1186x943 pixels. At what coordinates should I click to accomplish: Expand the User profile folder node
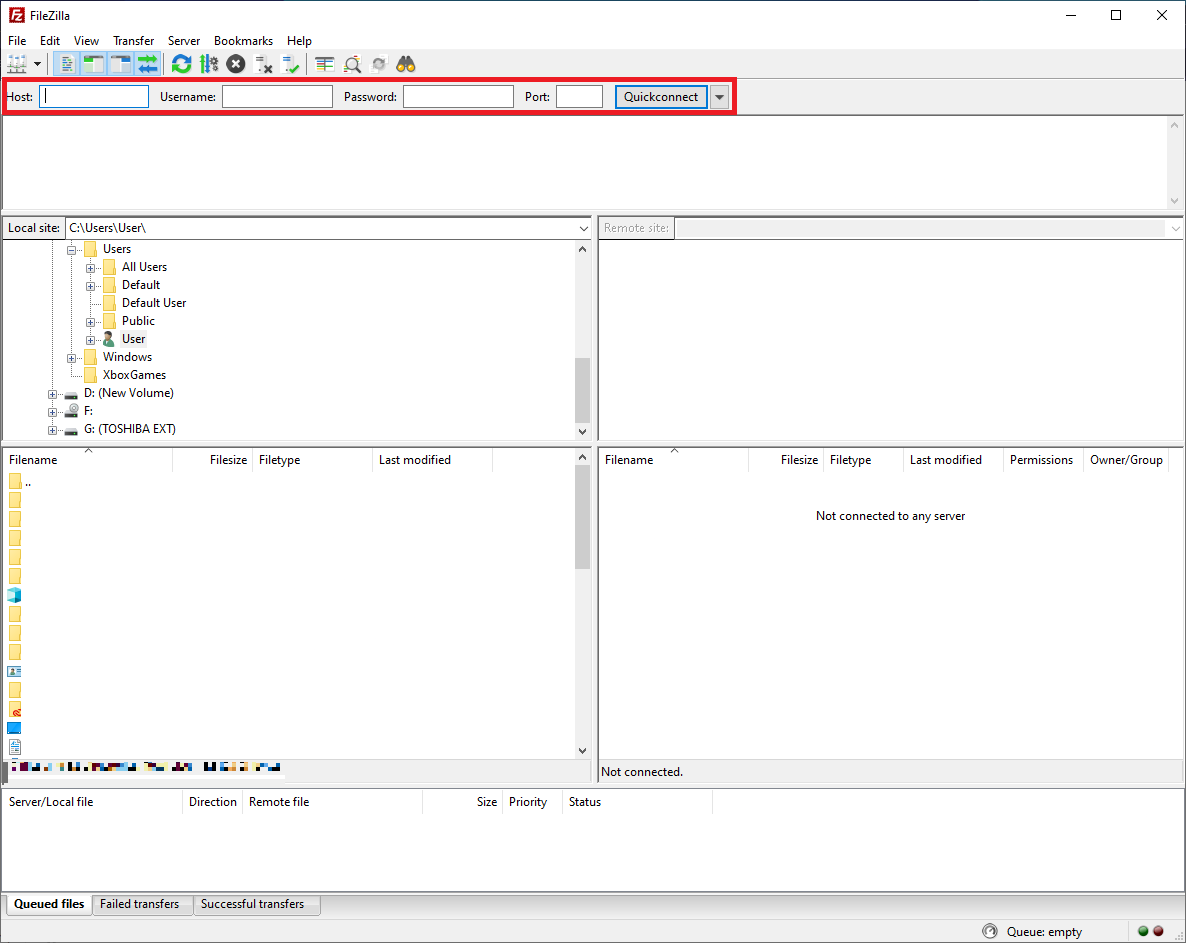click(x=91, y=340)
